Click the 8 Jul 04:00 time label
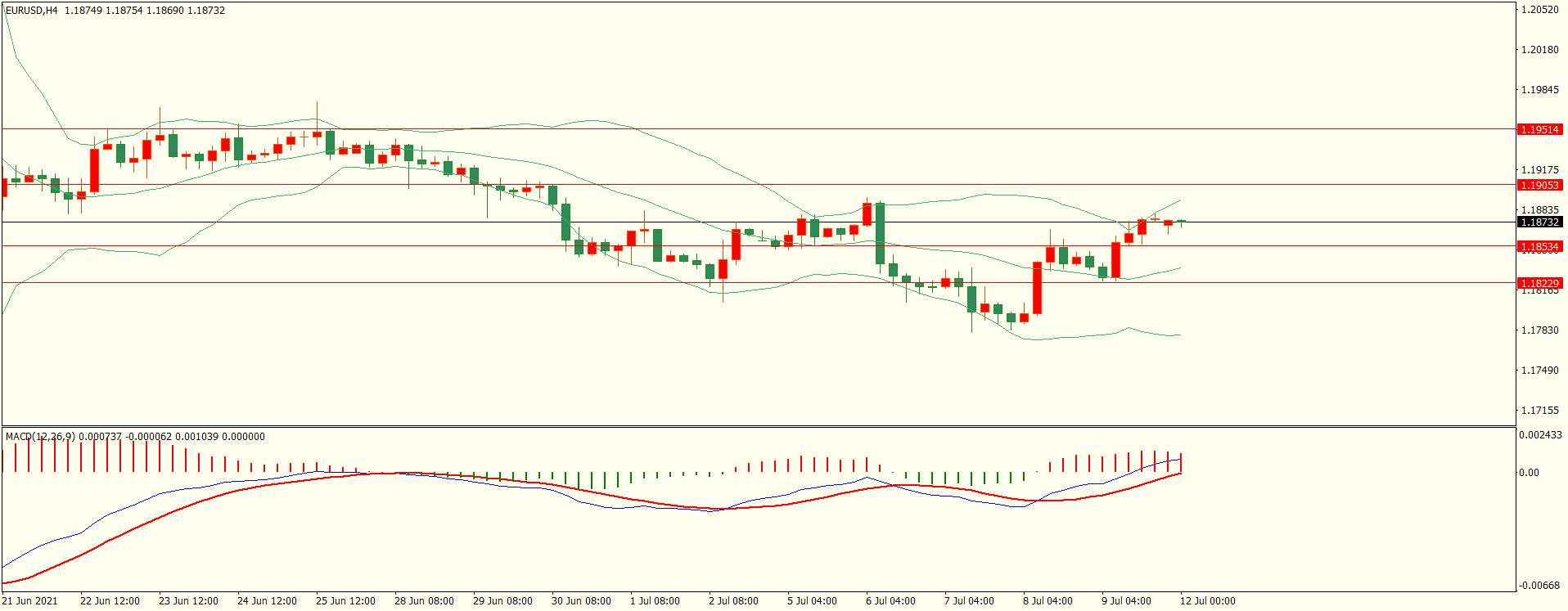1568x611 pixels. tap(1048, 601)
